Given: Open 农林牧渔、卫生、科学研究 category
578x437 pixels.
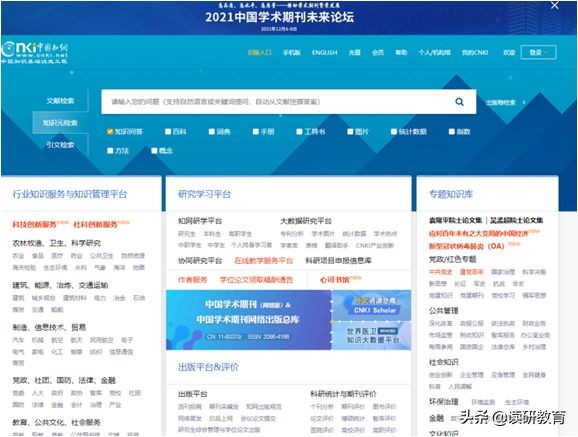Looking at the screenshot, I should [57, 243].
